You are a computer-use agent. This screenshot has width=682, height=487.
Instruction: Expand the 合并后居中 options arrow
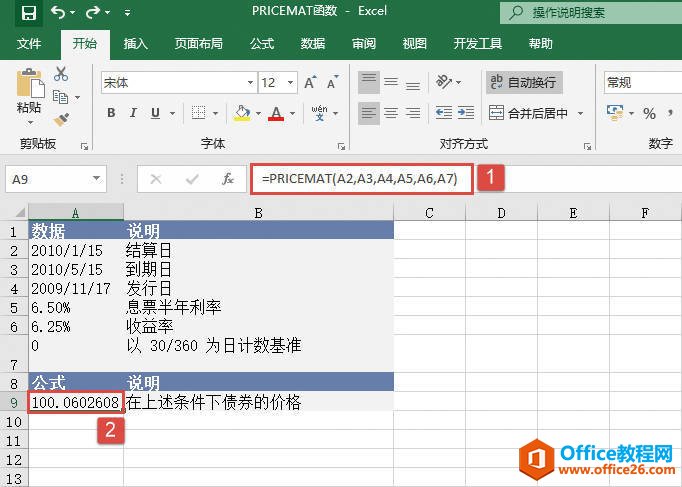(580, 113)
